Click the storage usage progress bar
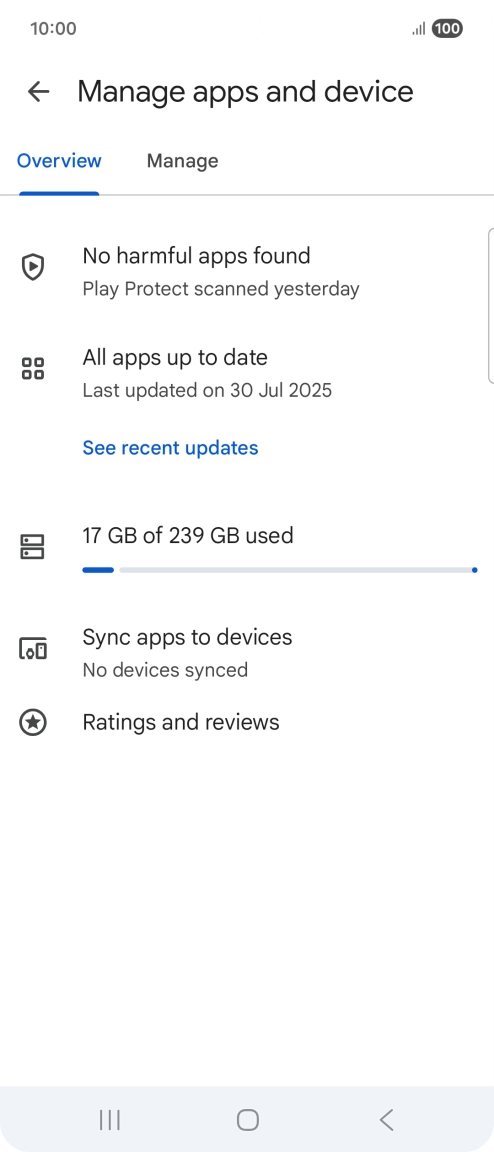This screenshot has width=494, height=1152. pos(279,570)
